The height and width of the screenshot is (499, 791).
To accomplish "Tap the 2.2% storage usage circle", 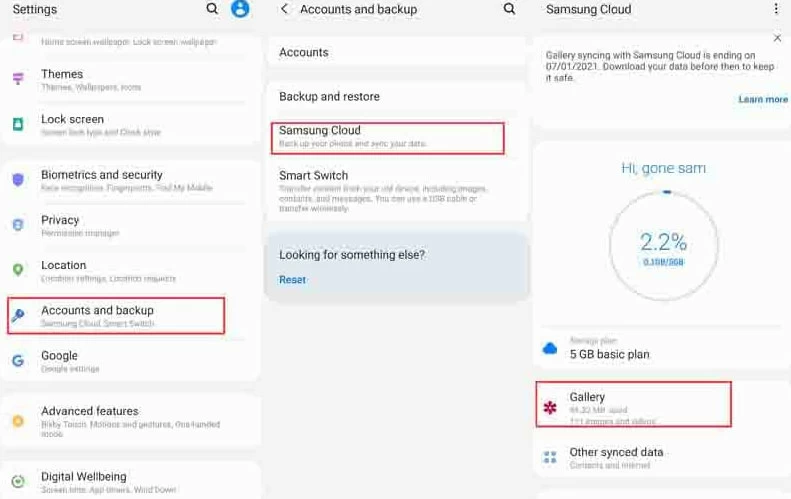I will [663, 244].
